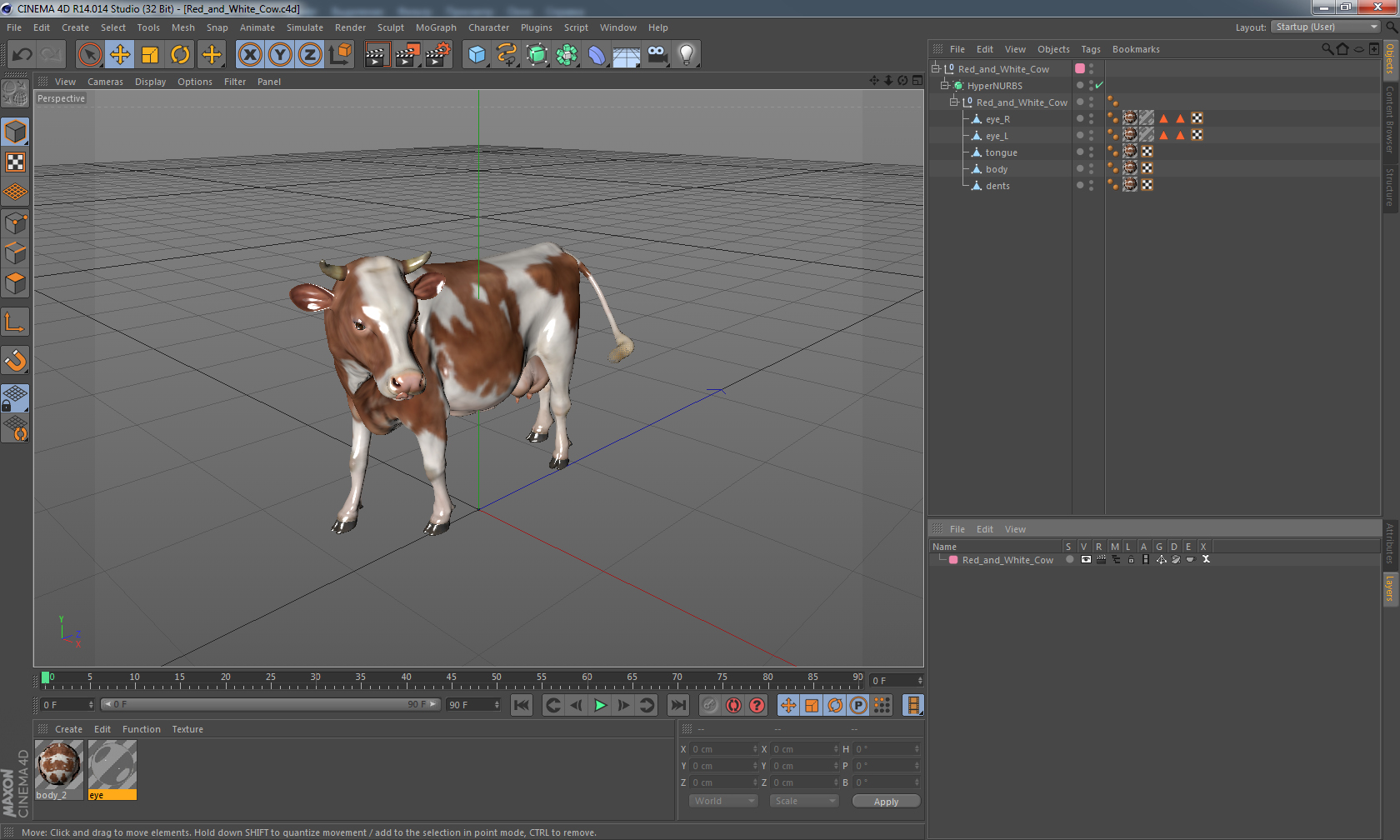Toggle autokeying button
The width and height of the screenshot is (1400, 840).
(x=757, y=705)
